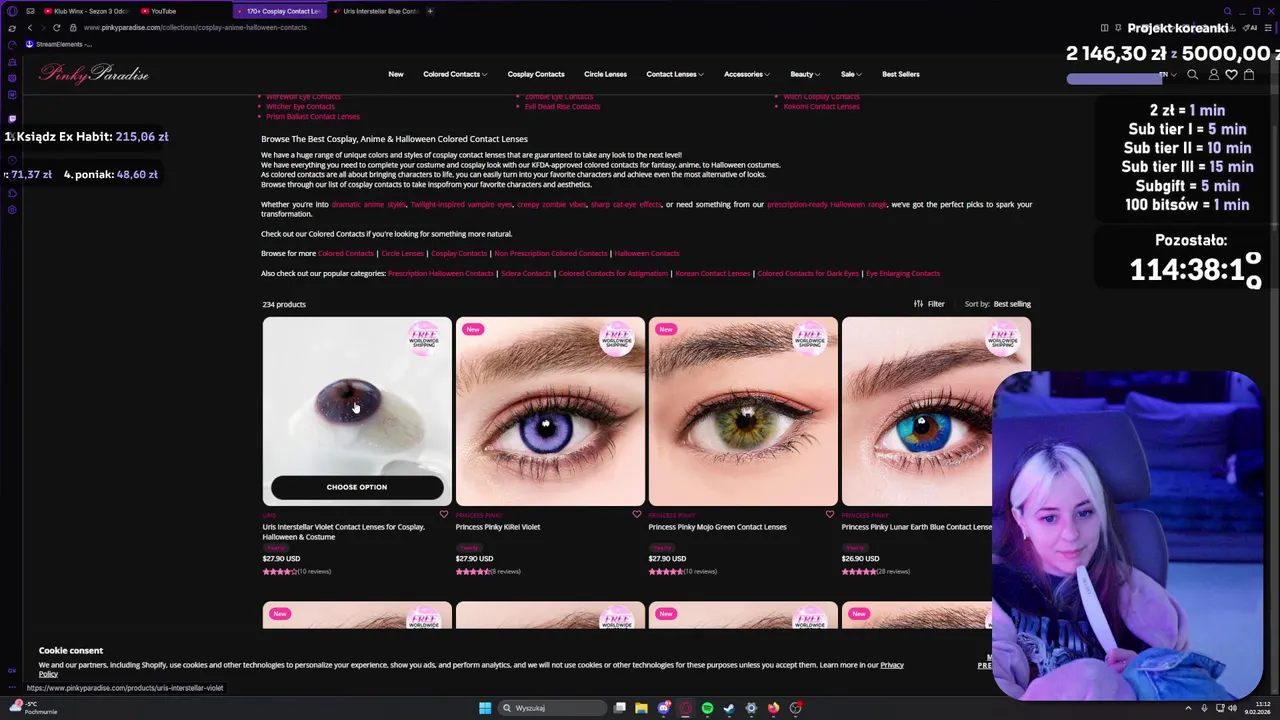Open Sclera Contacts category link
1280x720 pixels.
(x=526, y=273)
